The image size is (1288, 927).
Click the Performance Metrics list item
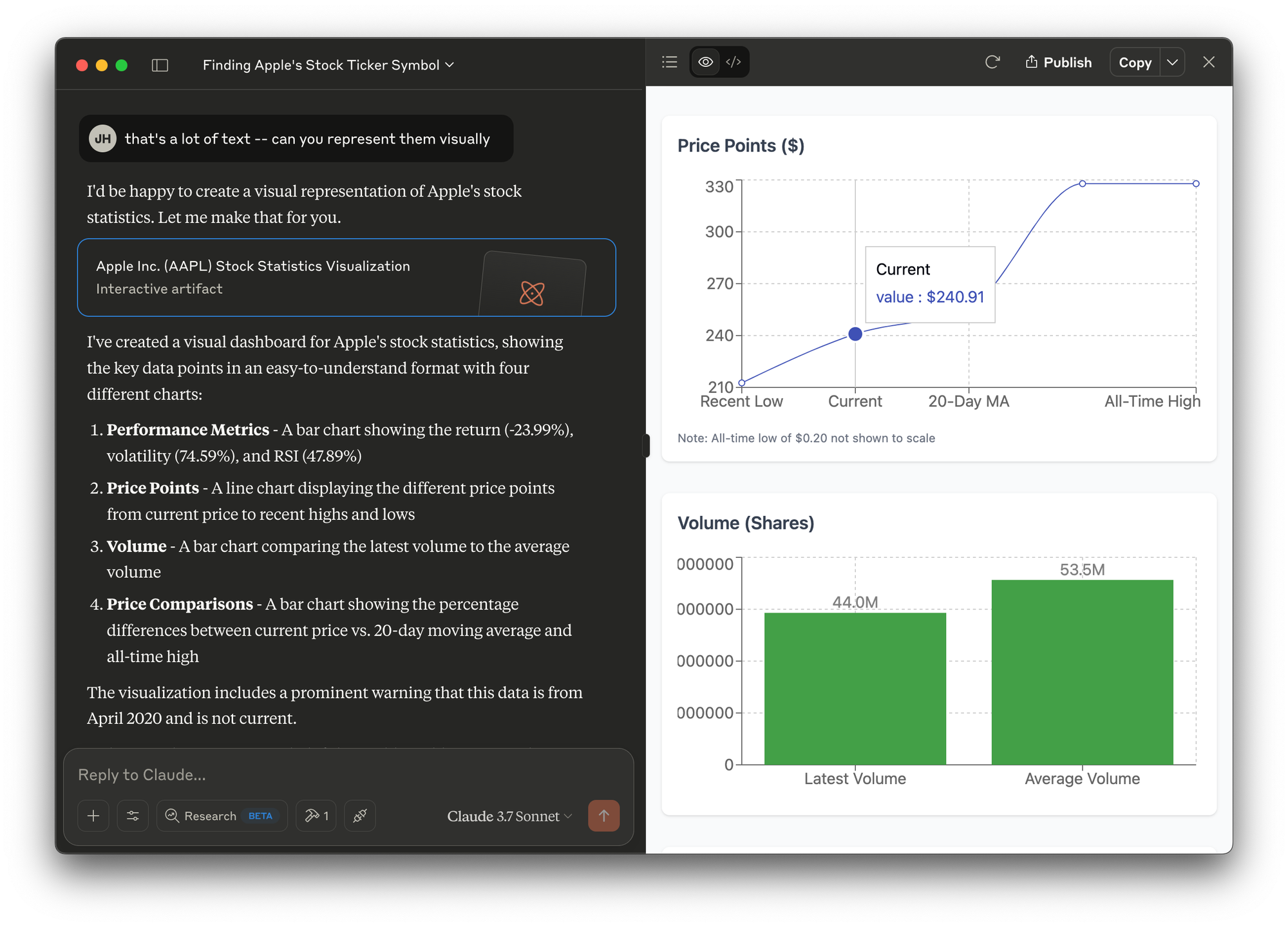tap(340, 443)
